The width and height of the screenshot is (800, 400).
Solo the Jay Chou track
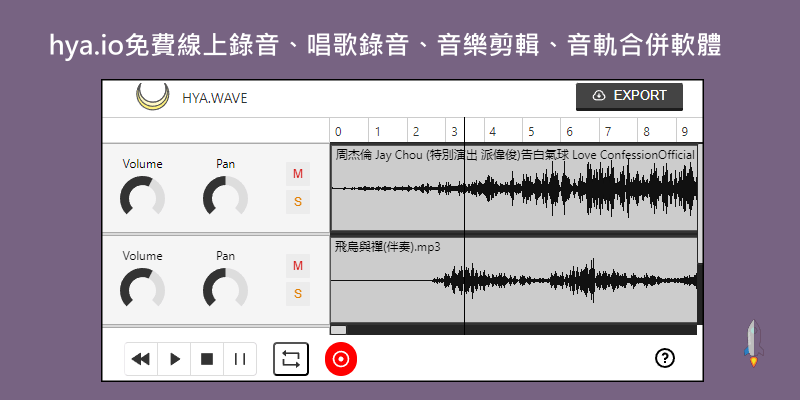(x=298, y=202)
